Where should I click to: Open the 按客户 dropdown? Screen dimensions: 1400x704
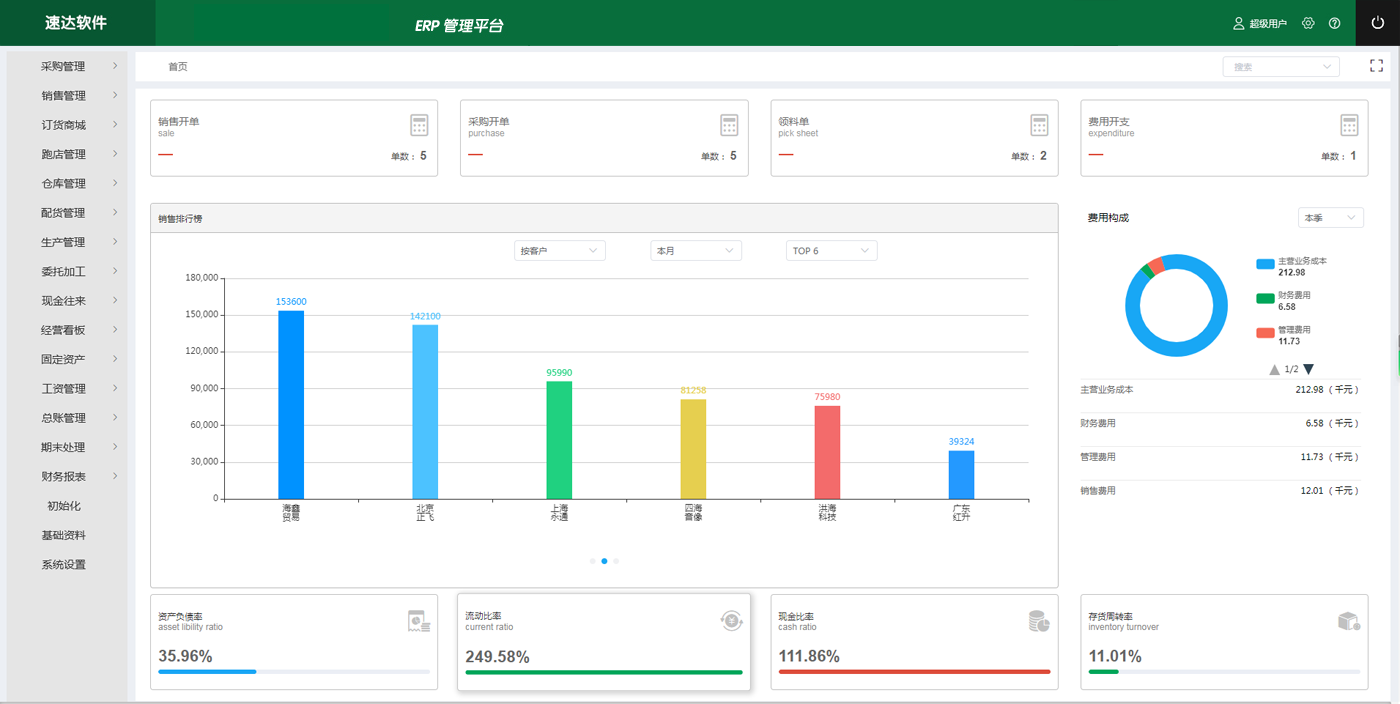[559, 251]
